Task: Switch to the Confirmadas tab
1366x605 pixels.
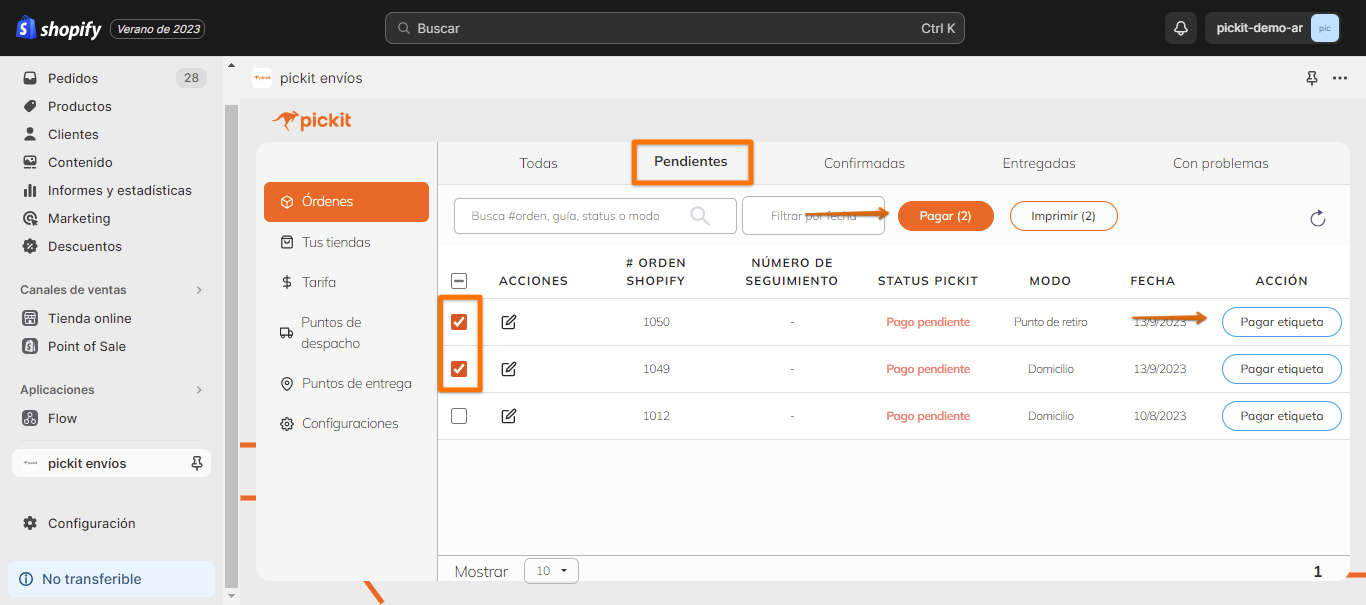Action: [x=864, y=163]
